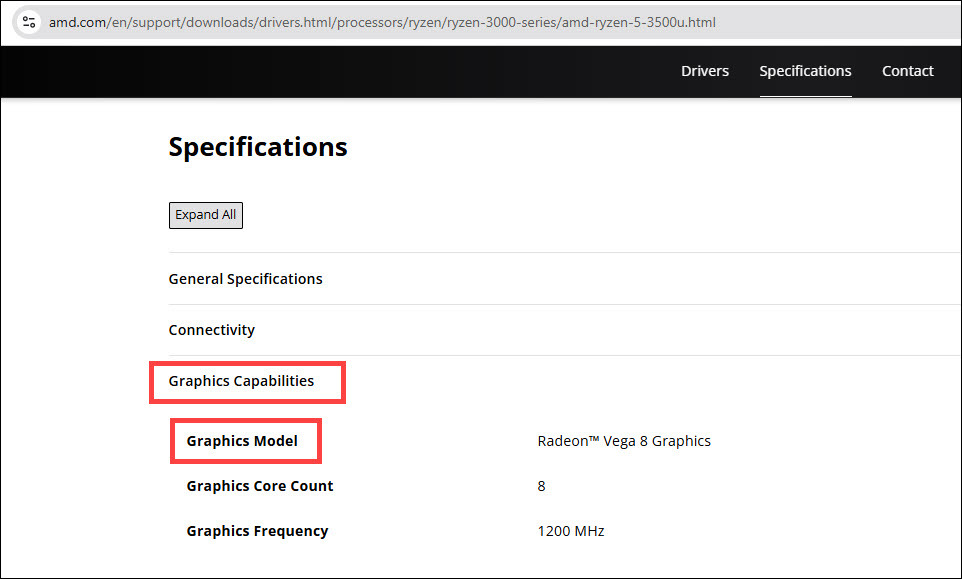Click the core count value of 8
This screenshot has width=962, height=579.
(541, 486)
